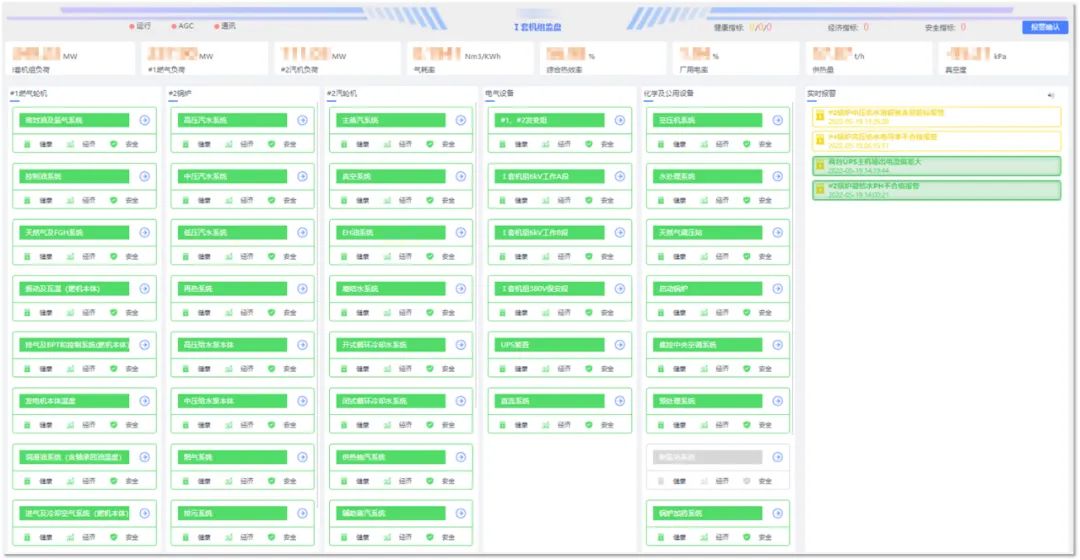The height and width of the screenshot is (560, 1080).
Task: Click 健康 icon under 主蒸汽系统 card
Action: [x=344, y=144]
